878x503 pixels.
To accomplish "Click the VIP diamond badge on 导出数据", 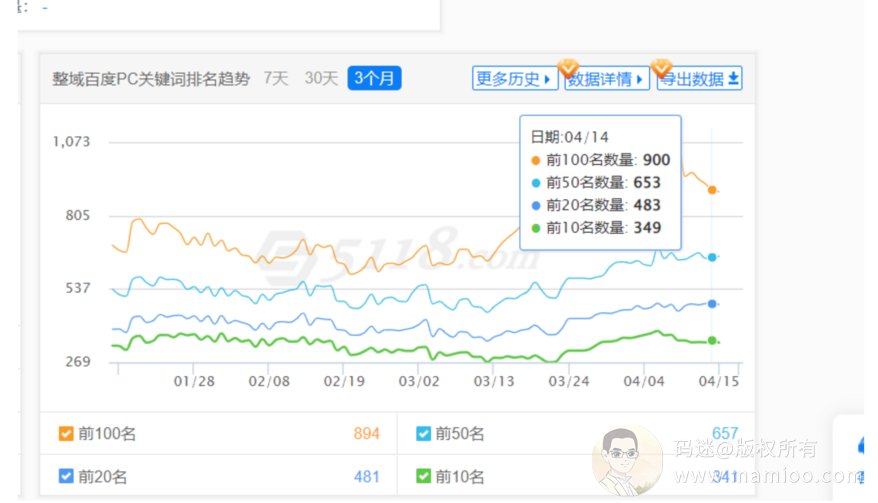I will click(661, 68).
